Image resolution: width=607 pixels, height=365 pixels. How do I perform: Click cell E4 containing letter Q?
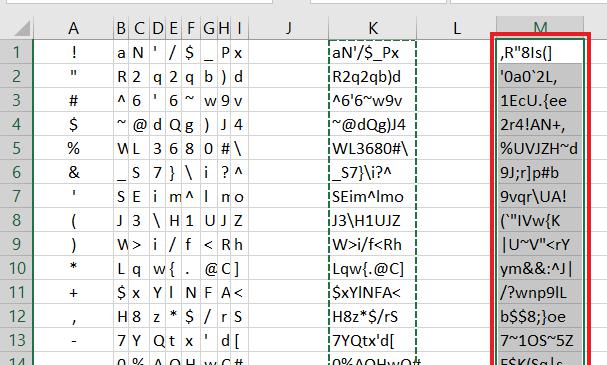point(173,124)
